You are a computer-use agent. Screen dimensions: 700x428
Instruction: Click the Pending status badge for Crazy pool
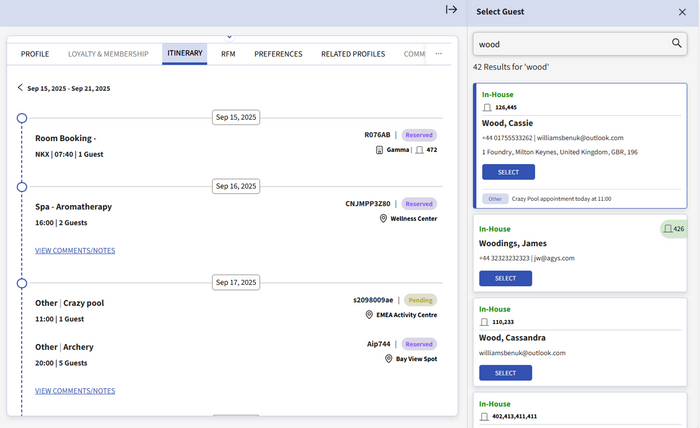click(x=420, y=300)
